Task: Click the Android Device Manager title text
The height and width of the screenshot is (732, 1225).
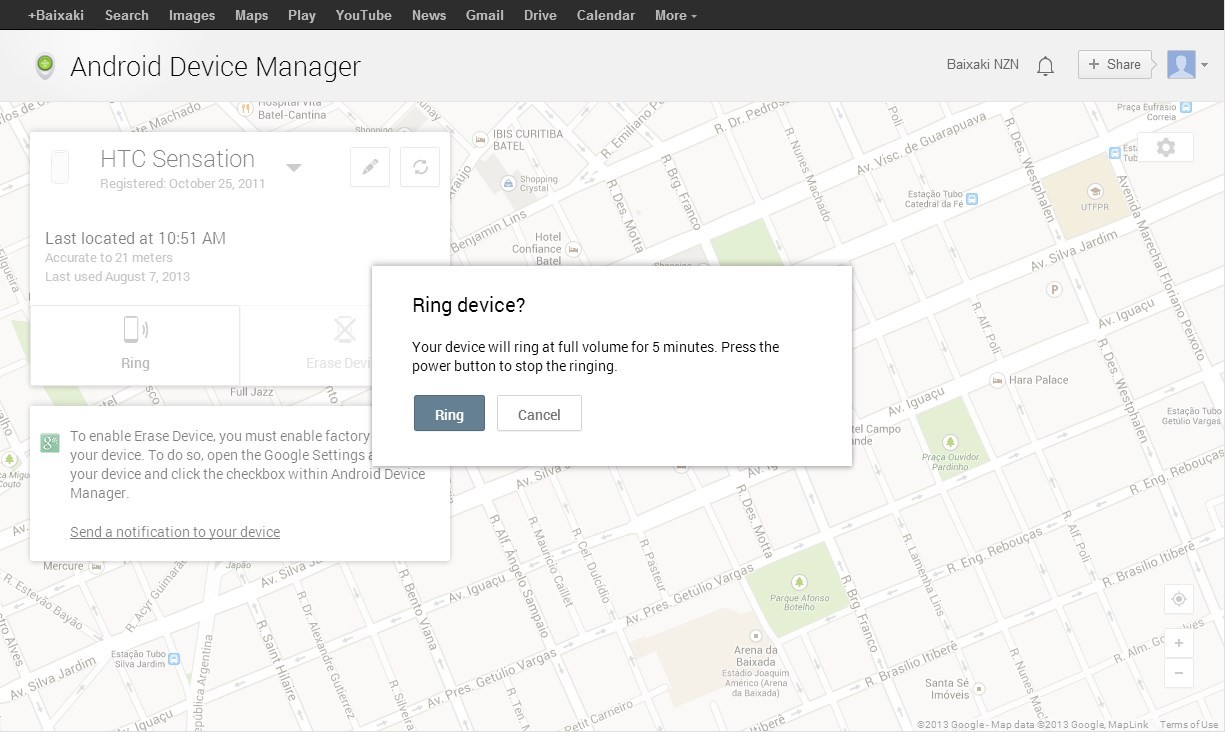Action: (x=215, y=66)
